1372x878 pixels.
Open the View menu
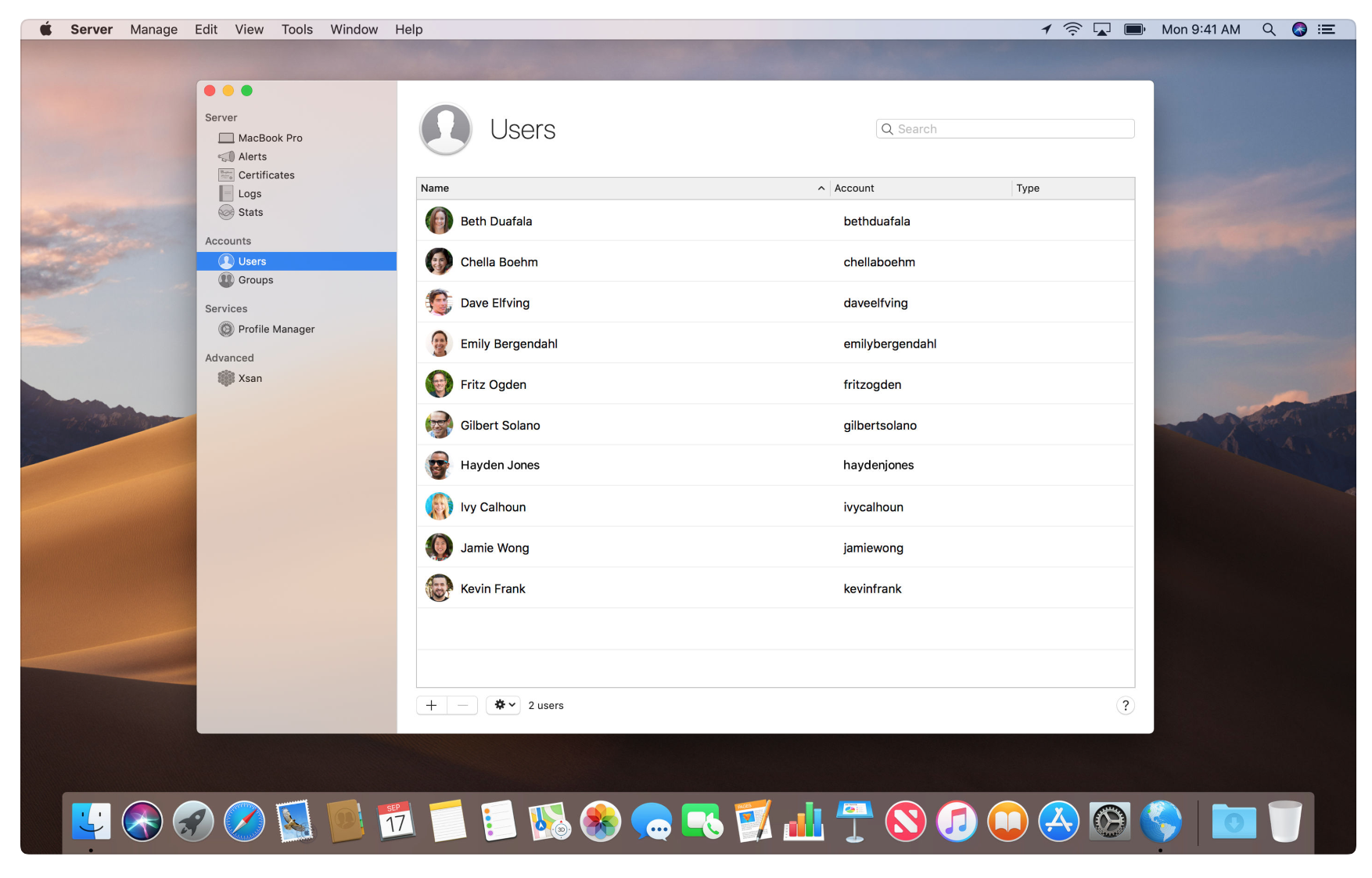(x=250, y=29)
